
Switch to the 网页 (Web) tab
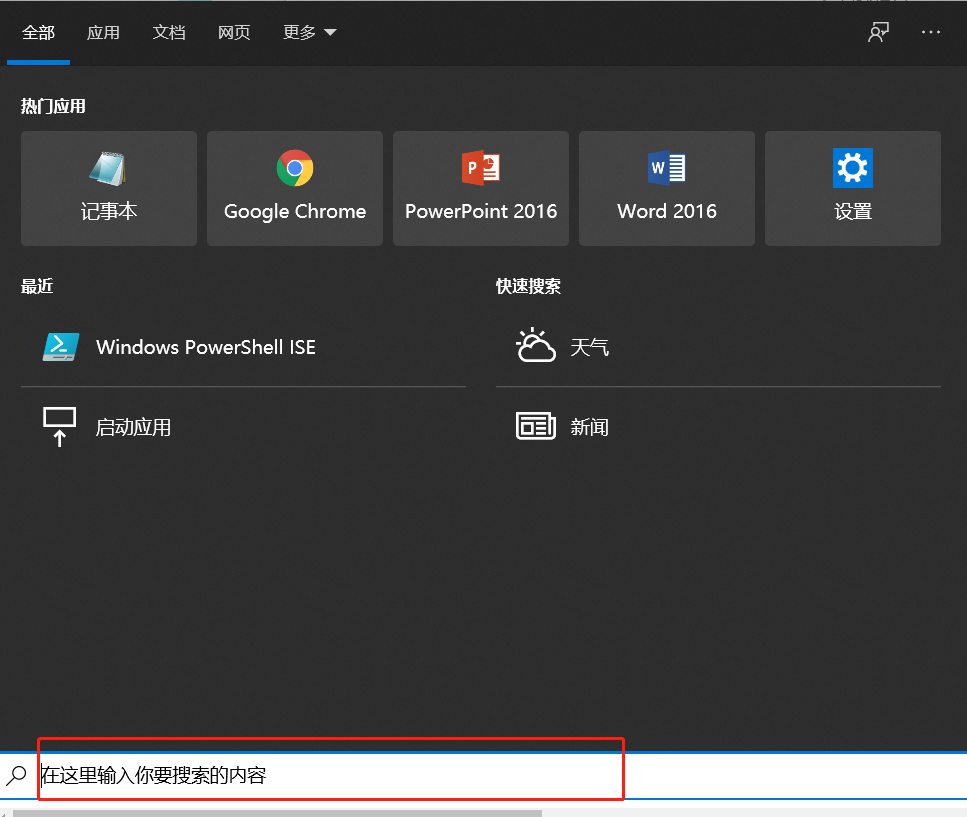[234, 33]
